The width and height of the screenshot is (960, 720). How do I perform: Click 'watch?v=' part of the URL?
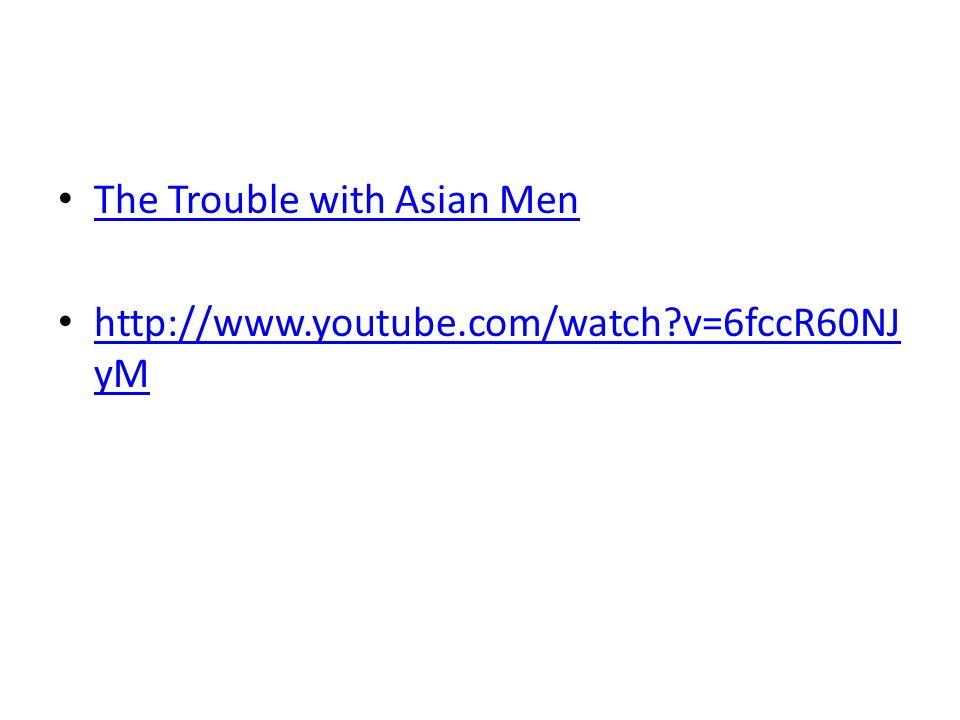641,323
